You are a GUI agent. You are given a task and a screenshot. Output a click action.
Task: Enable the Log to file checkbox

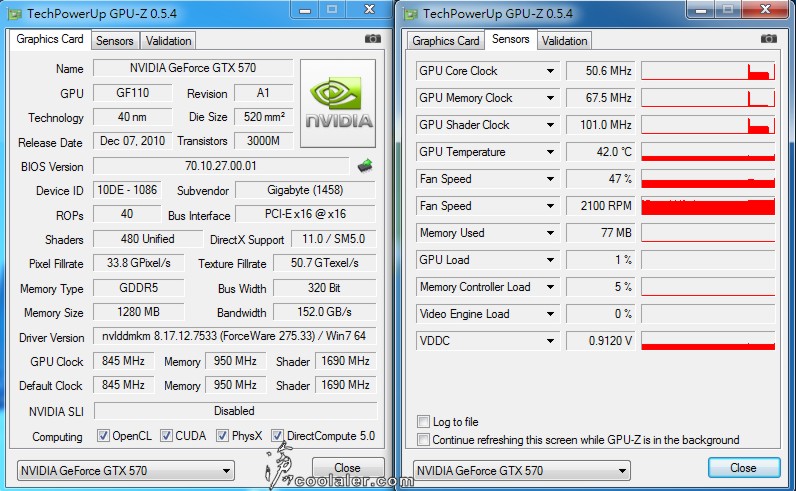[x=423, y=421]
